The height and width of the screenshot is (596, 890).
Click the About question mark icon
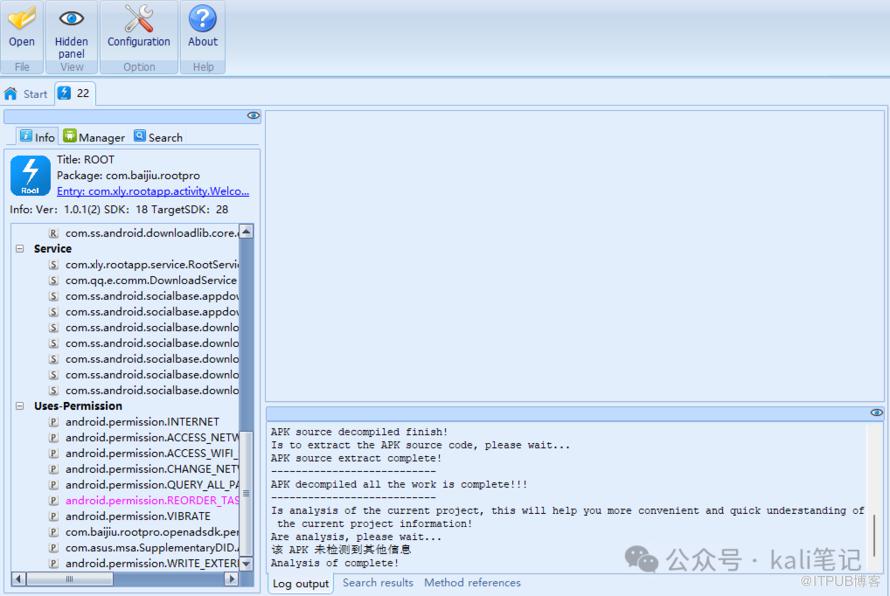[x=202, y=19]
